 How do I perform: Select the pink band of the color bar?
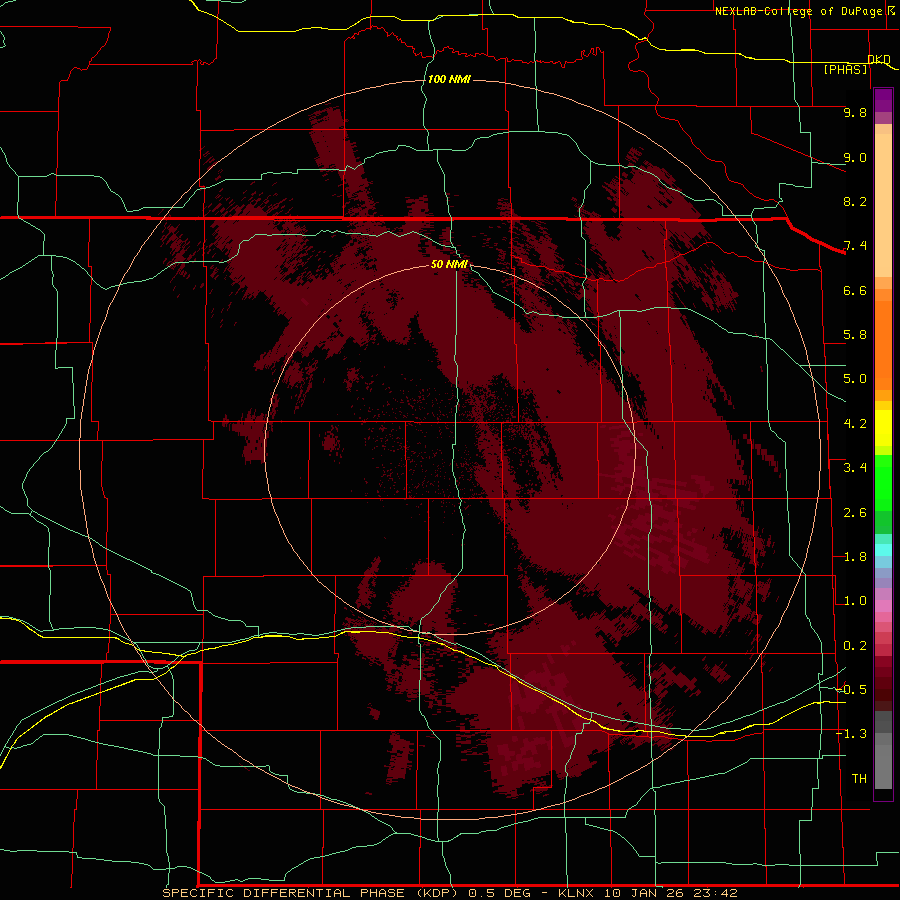click(883, 606)
